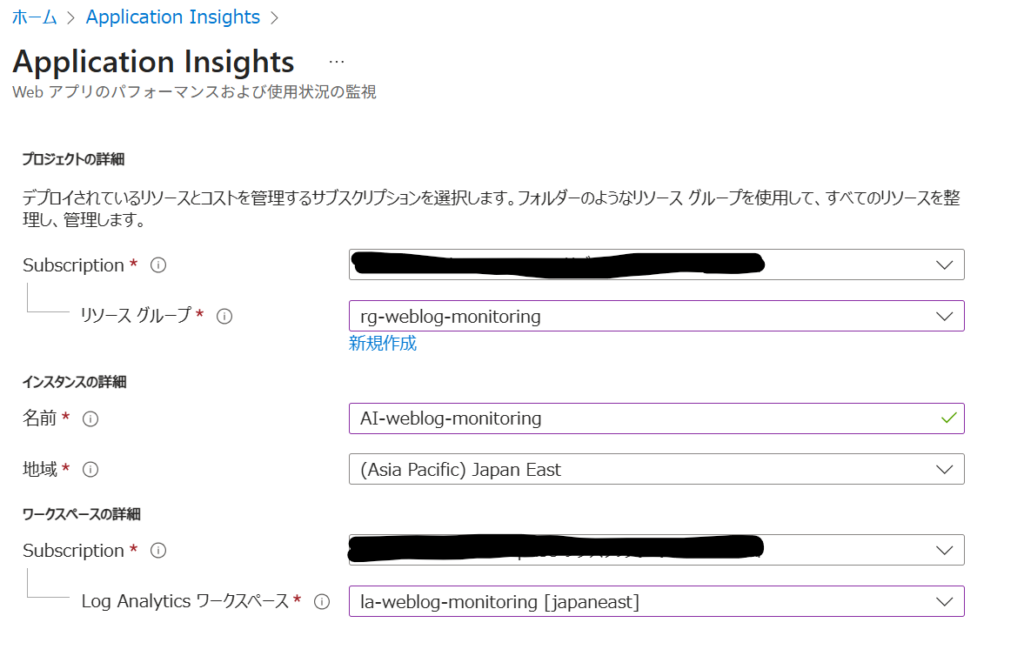
Task: Click the info icon next to リソース グループ
Action: pyautogui.click(x=225, y=316)
